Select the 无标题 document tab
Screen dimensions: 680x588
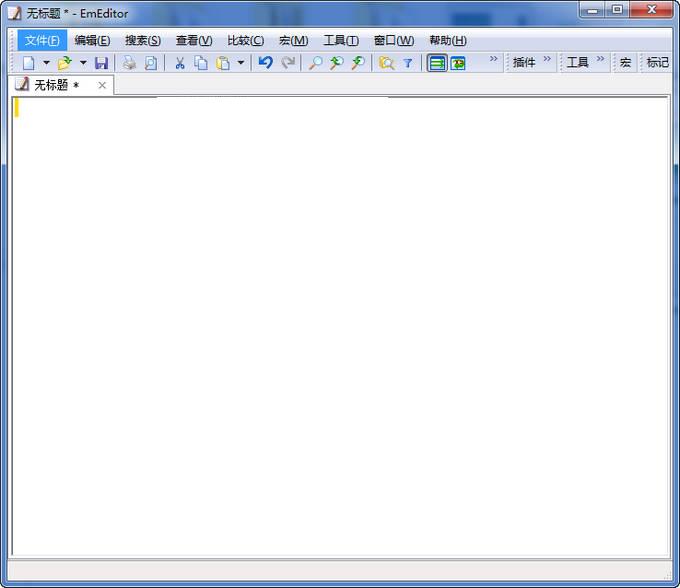point(56,85)
